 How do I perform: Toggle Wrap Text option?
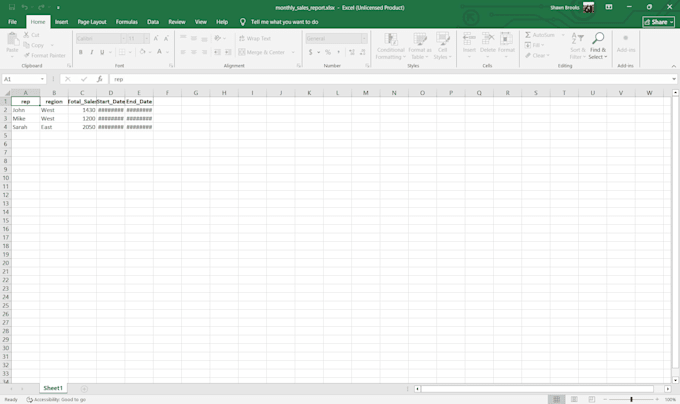(255, 39)
